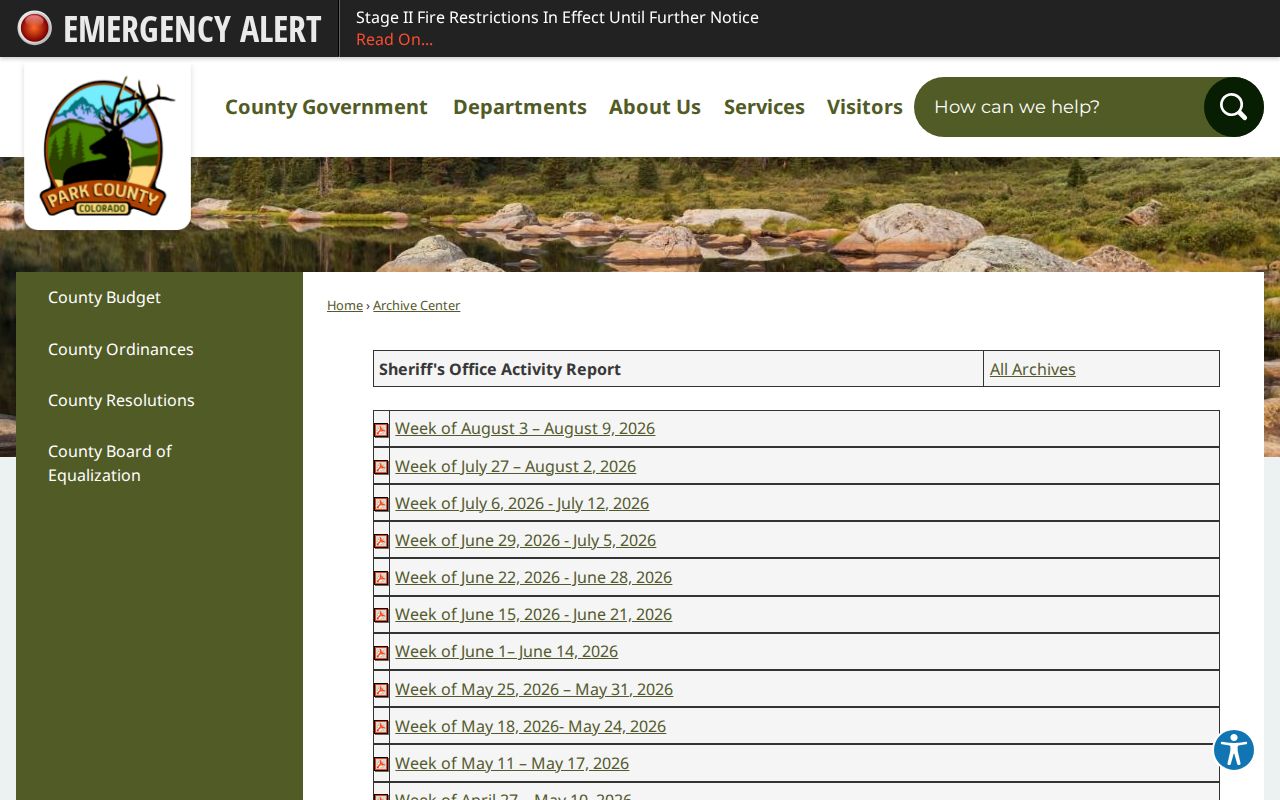Image resolution: width=1280 pixels, height=800 pixels.
Task: Click the Park County Colorado logo
Action: coord(107,146)
